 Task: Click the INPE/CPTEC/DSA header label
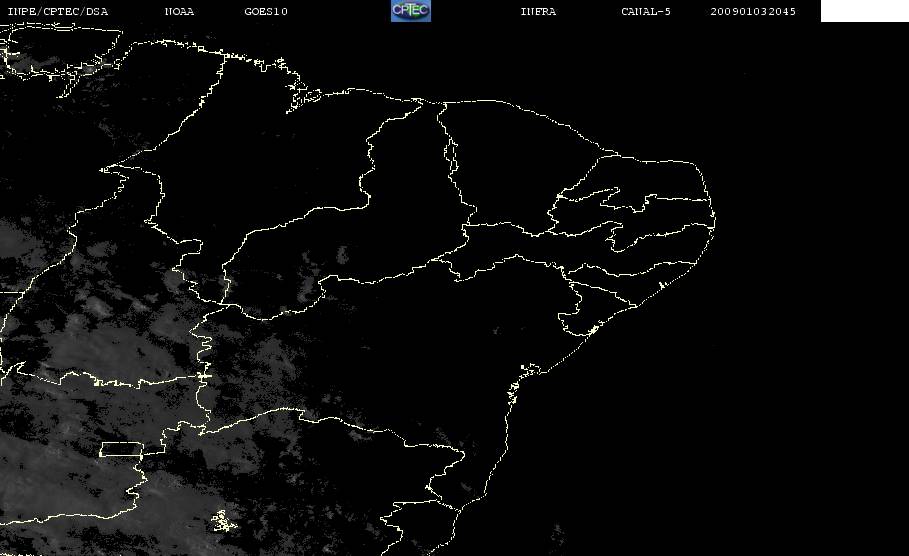coord(57,12)
